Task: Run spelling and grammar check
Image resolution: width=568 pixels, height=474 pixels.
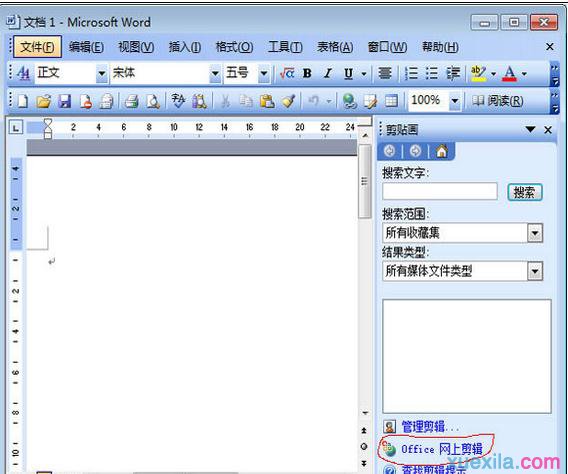Action: click(x=178, y=101)
